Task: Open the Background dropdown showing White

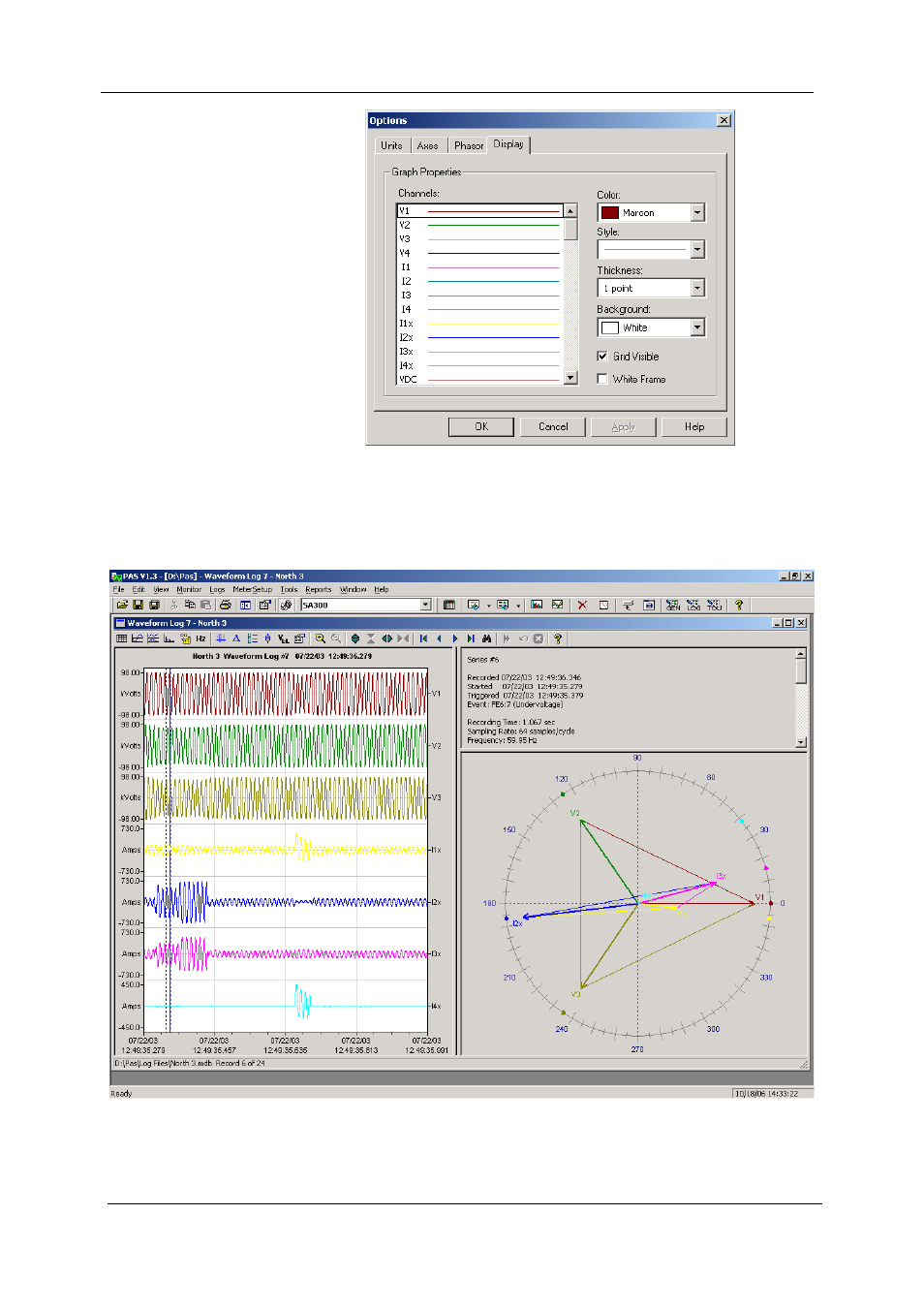Action: click(x=697, y=327)
